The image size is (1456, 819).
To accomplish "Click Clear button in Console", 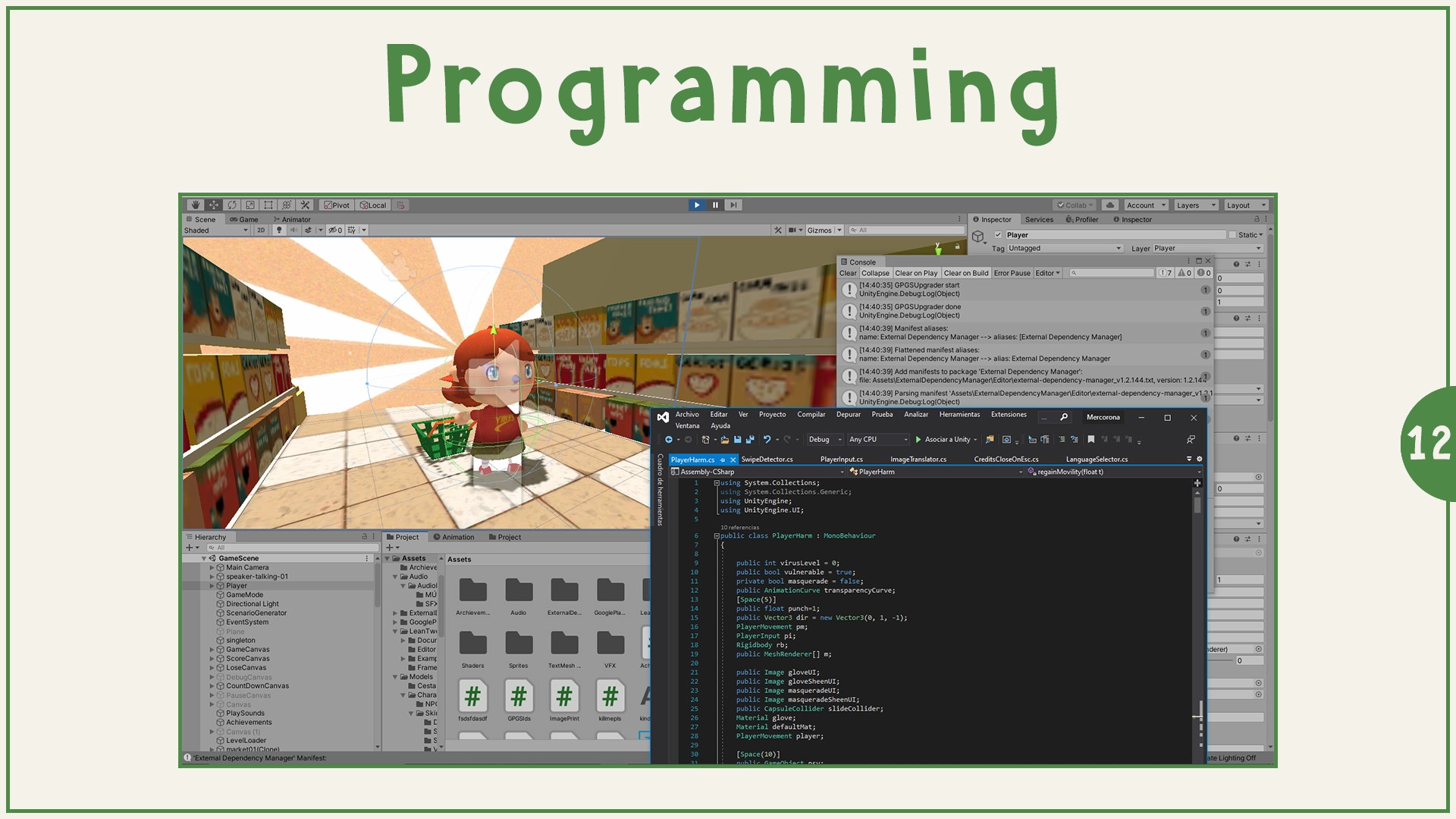I will tap(847, 273).
